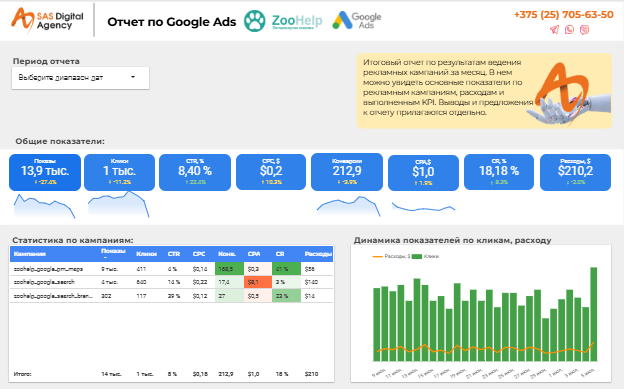The image size is (624, 389).
Task: Select the zoohelp_google_search campaign row name
Action: click(44, 282)
